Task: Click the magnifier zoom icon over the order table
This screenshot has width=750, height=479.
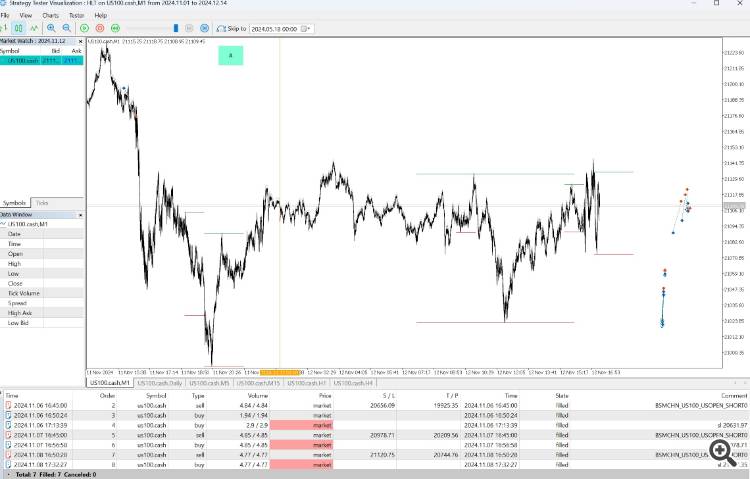Action: pos(723,452)
